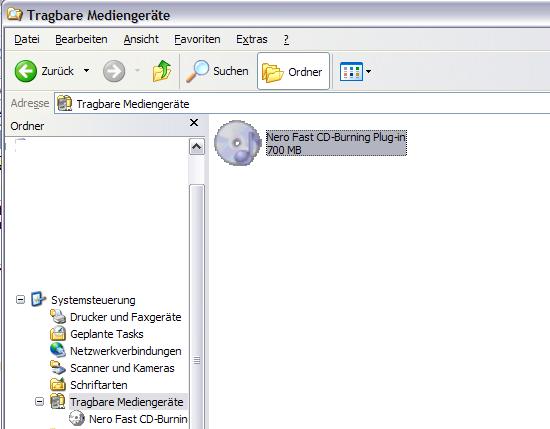Collapse the Tragbare Mediengeräte tree node
This screenshot has width=550, height=429.
40,401
